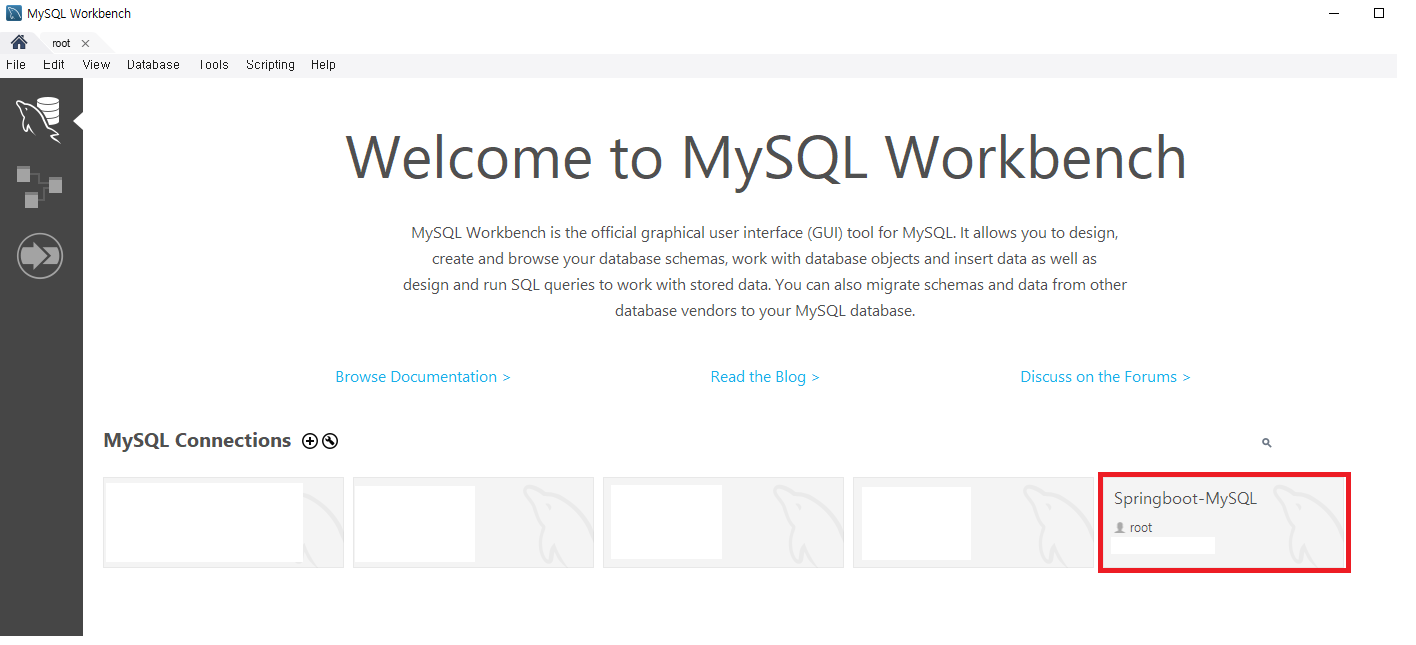
Task: Open the Home tab icon
Action: coord(18,43)
